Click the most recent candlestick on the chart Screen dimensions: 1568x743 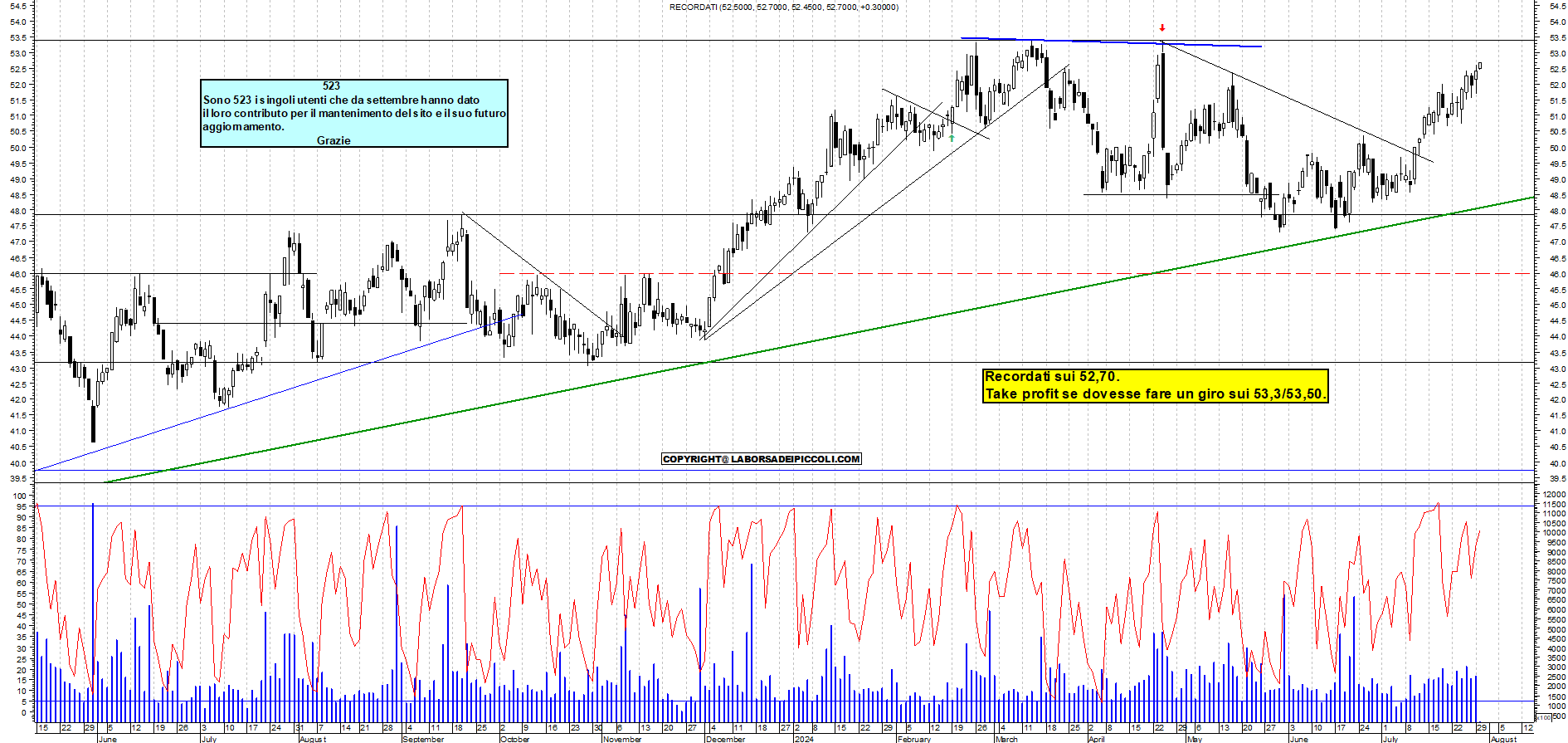coord(1480,66)
